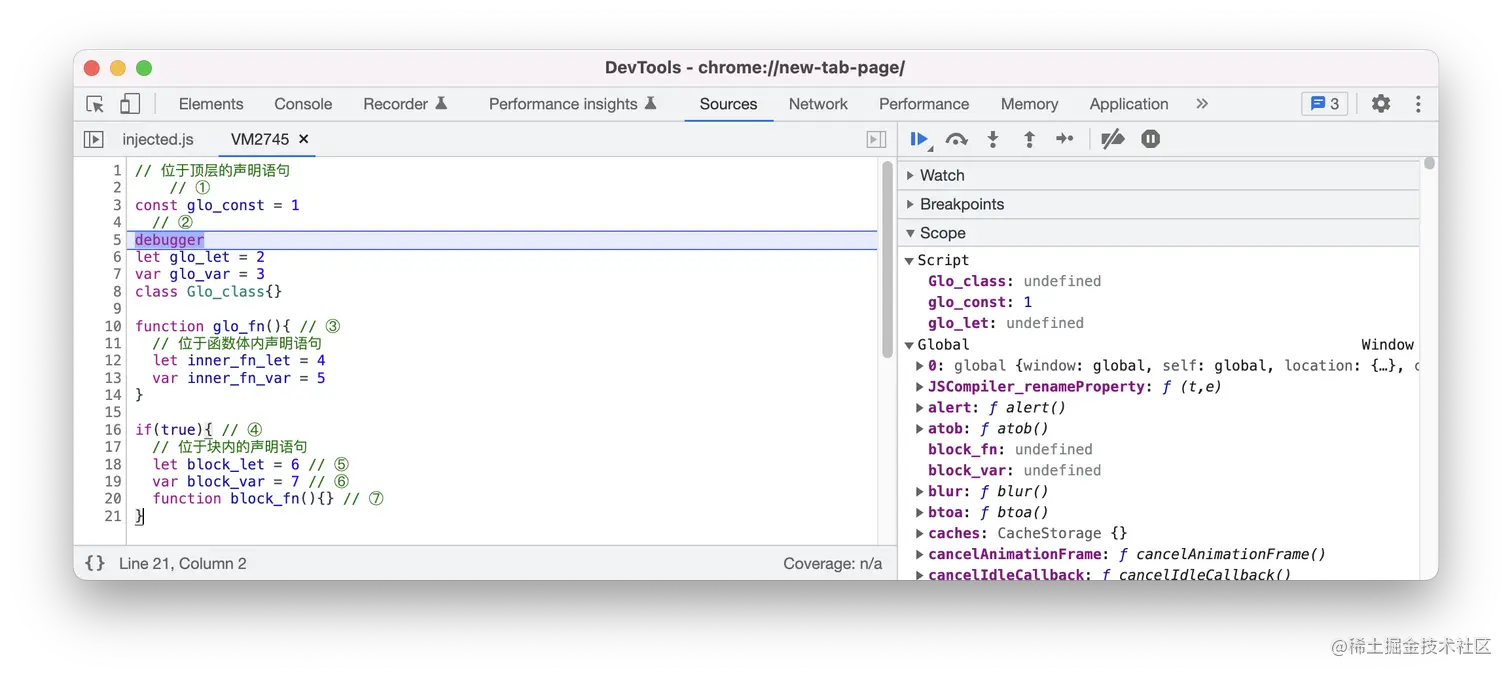The width and height of the screenshot is (1512, 677).
Task: Expand the btoa function entry
Action: pos(920,512)
